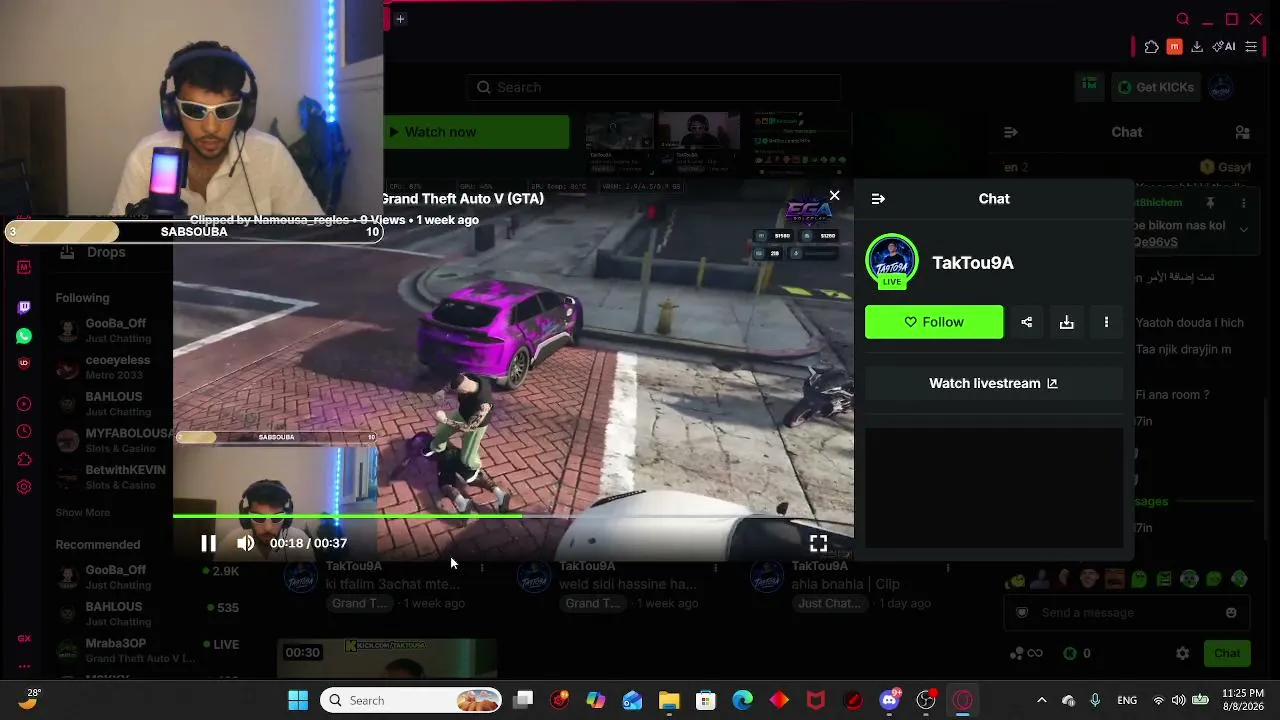Click the Windows taskbar Search box
The width and height of the screenshot is (1280, 720).
coord(412,700)
